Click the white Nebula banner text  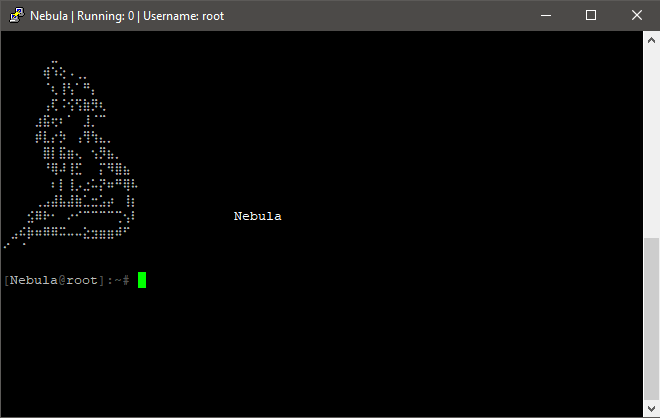coord(258,216)
